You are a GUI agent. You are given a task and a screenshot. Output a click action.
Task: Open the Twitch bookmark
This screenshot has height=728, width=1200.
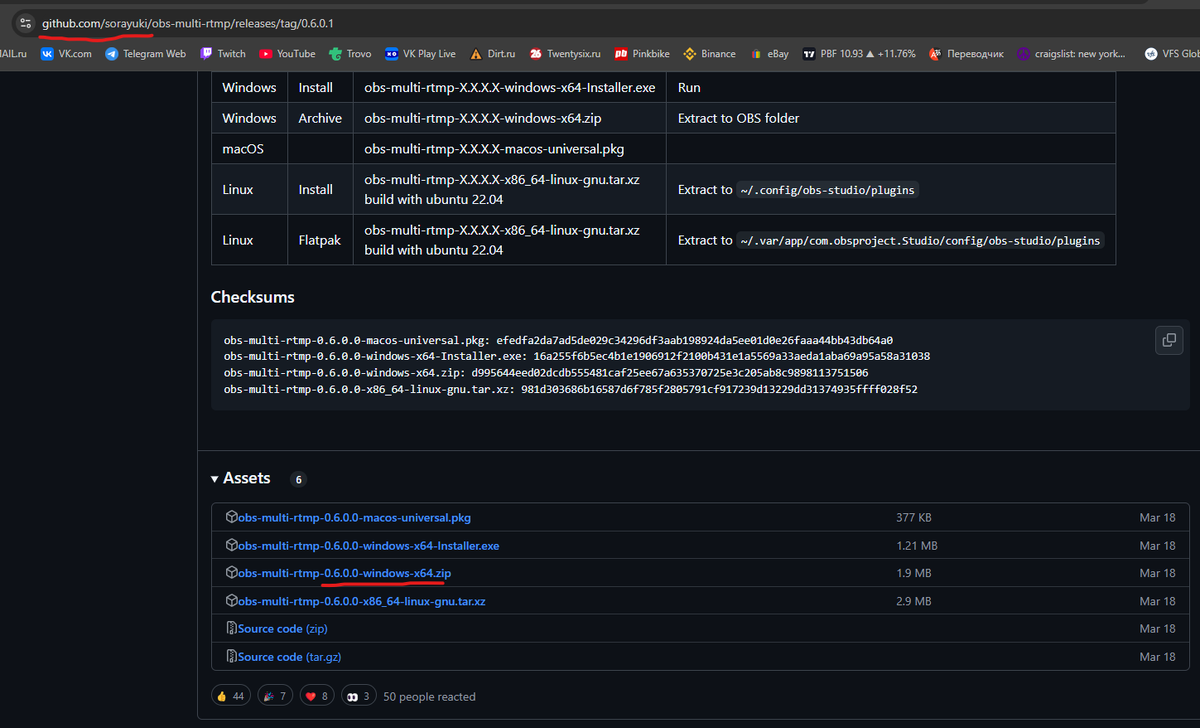click(222, 54)
